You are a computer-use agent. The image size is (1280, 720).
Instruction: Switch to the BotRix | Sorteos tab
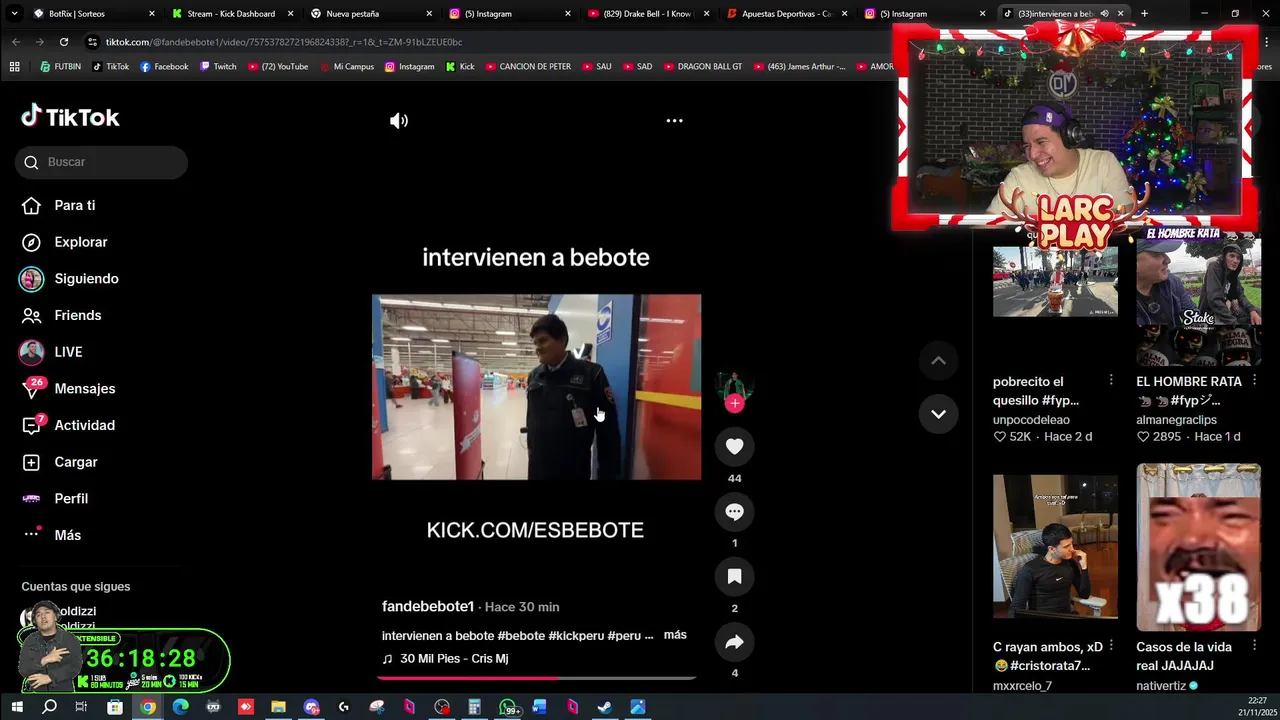pyautogui.click(x=92, y=14)
